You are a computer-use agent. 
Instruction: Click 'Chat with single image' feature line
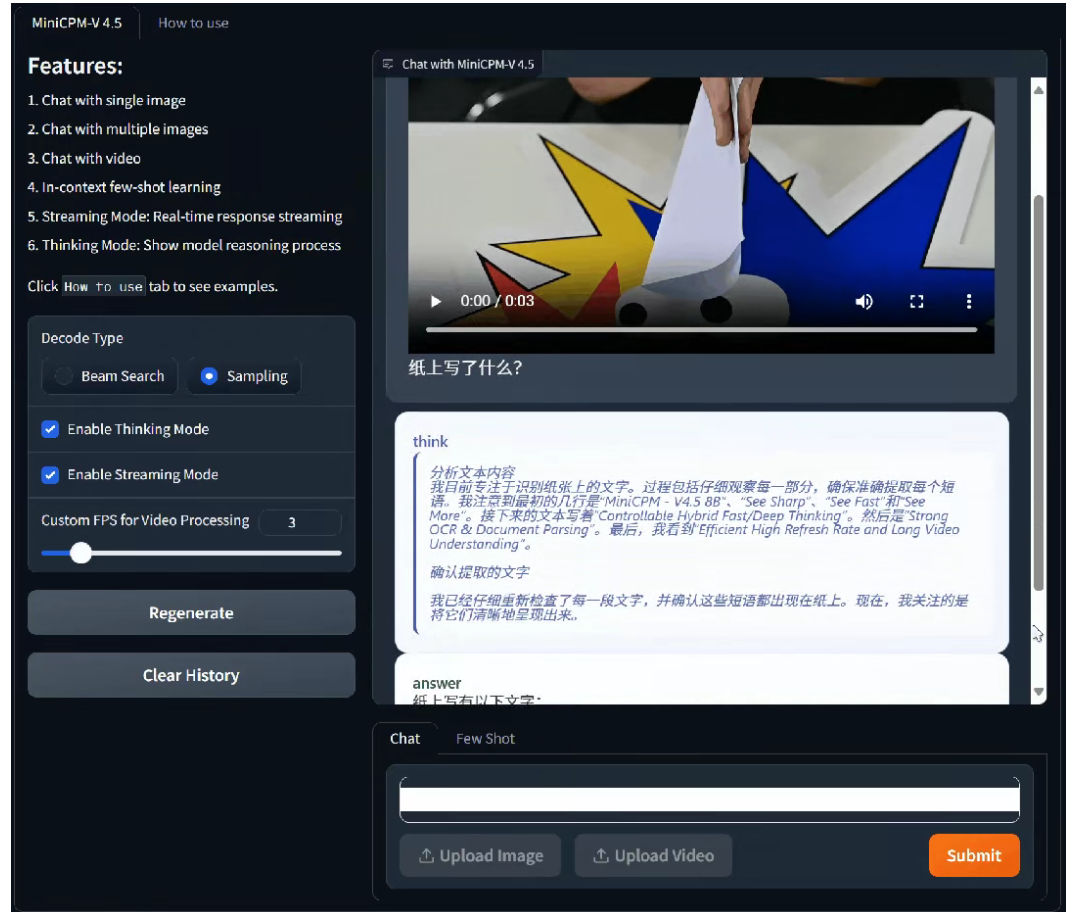tap(107, 100)
